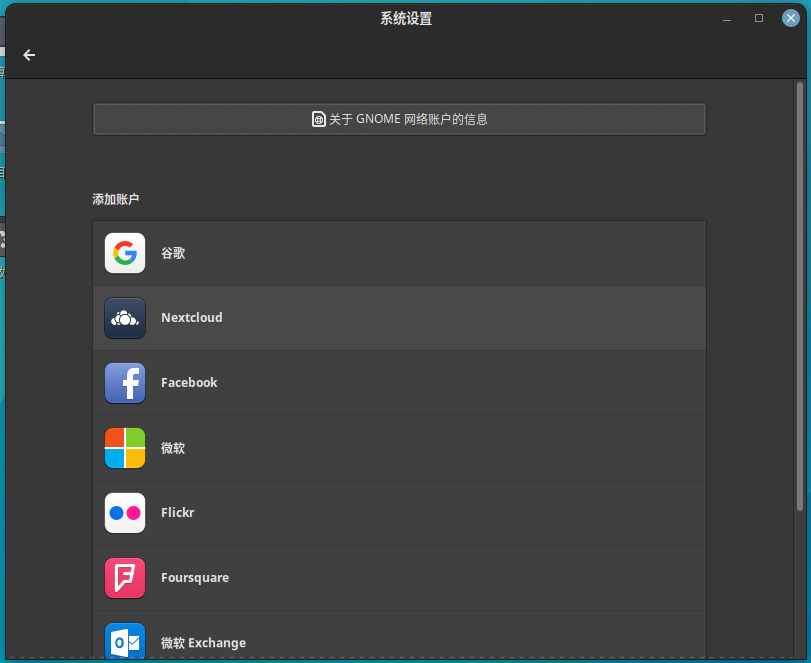This screenshot has height=663, width=811.
Task: Go back using the left arrow
Action: (x=29, y=55)
